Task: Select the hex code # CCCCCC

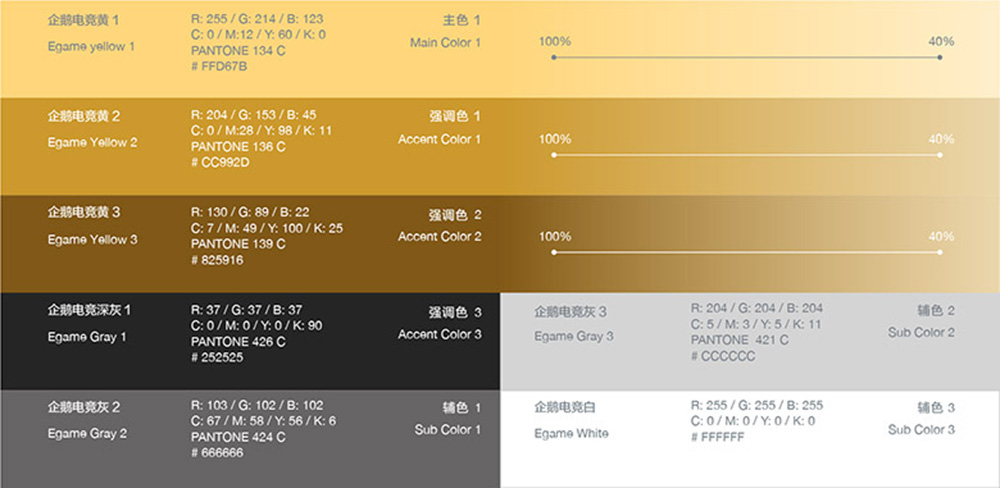Action: click(722, 356)
